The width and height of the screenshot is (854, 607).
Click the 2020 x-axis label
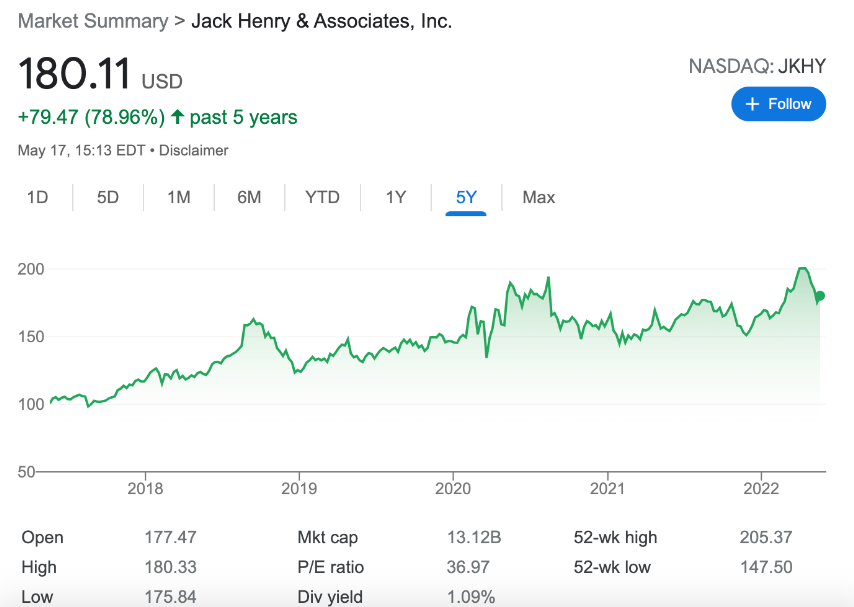pyautogui.click(x=453, y=488)
